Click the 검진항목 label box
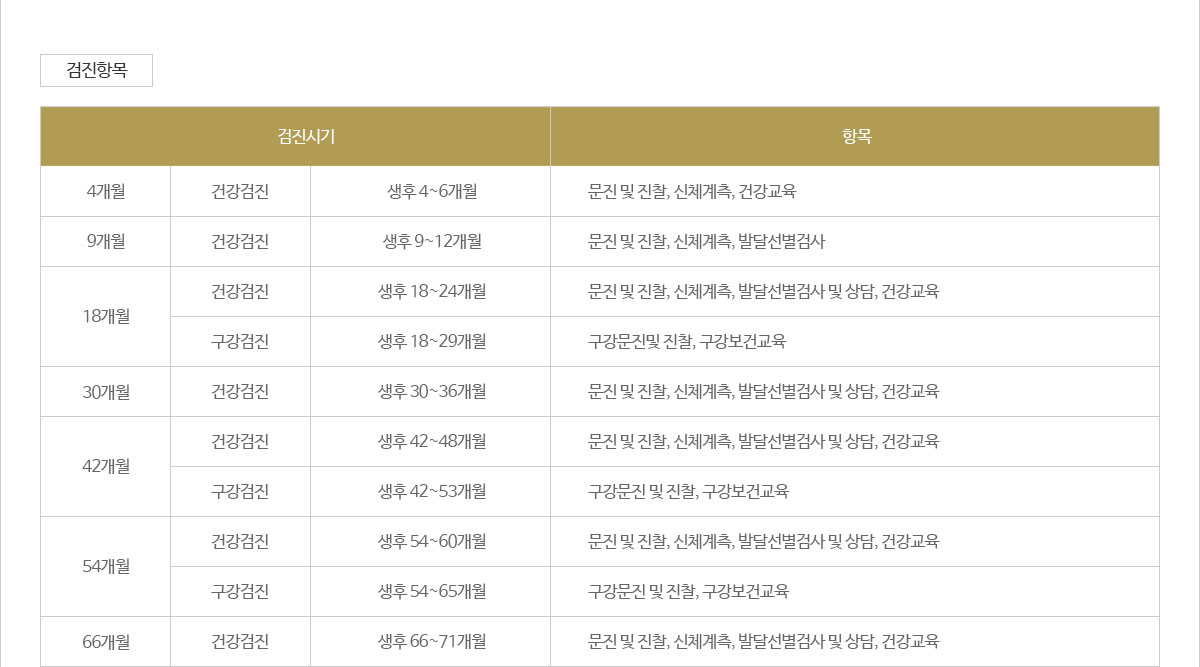 96,71
